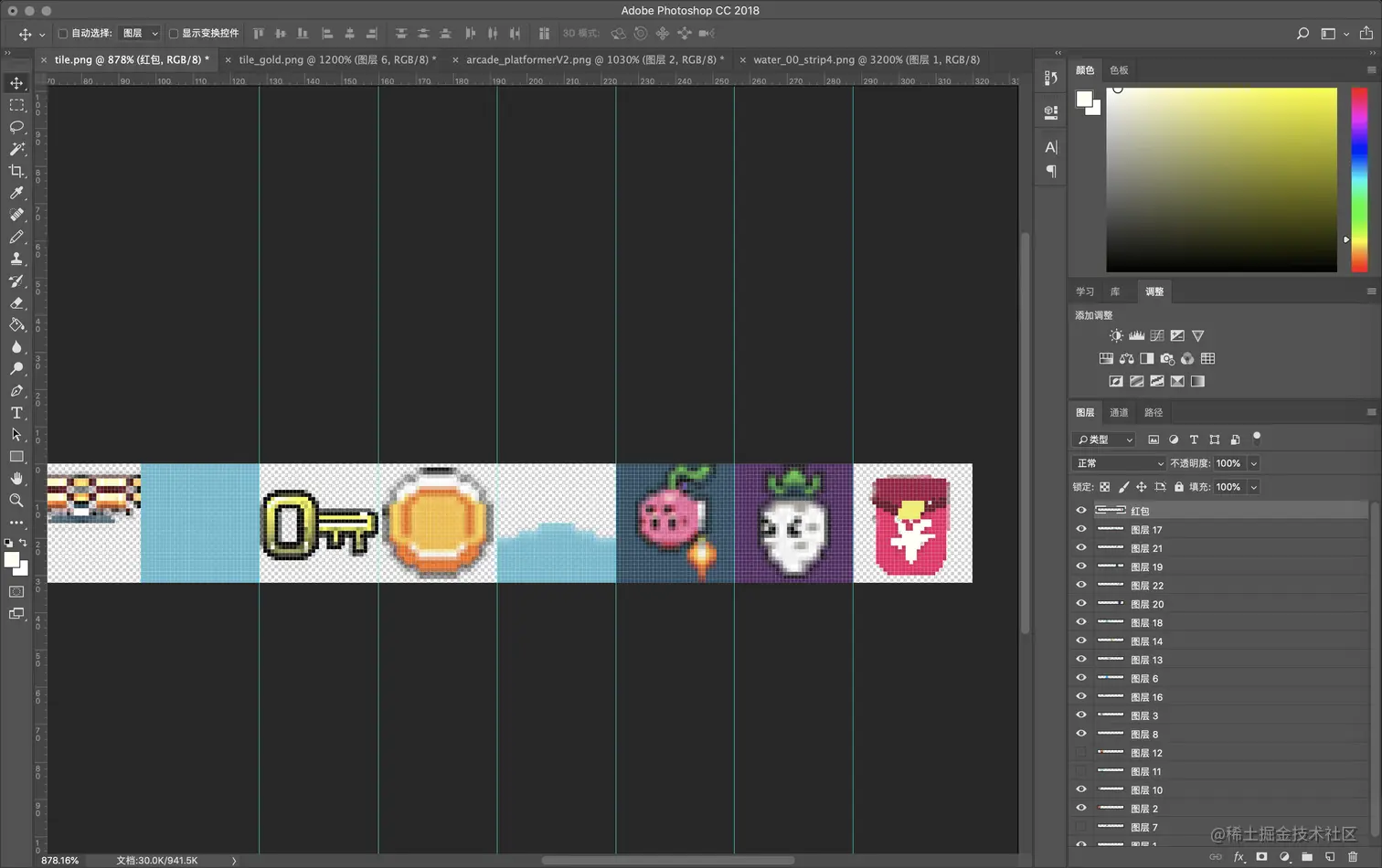Show hidden layer 图层 11
1382x868 pixels.
(1081, 771)
